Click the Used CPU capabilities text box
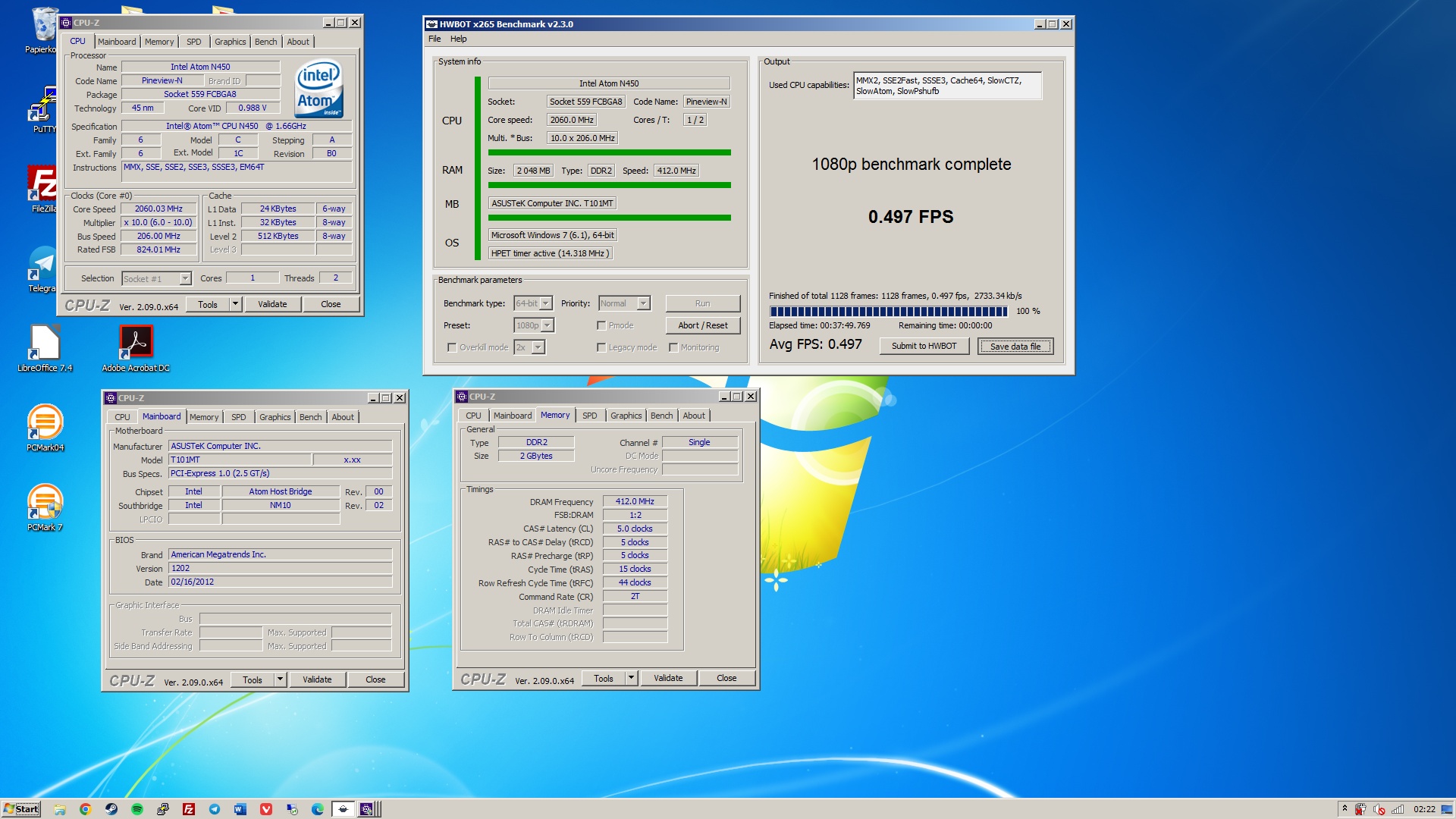Screen dimensions: 1456x819 [x=947, y=86]
